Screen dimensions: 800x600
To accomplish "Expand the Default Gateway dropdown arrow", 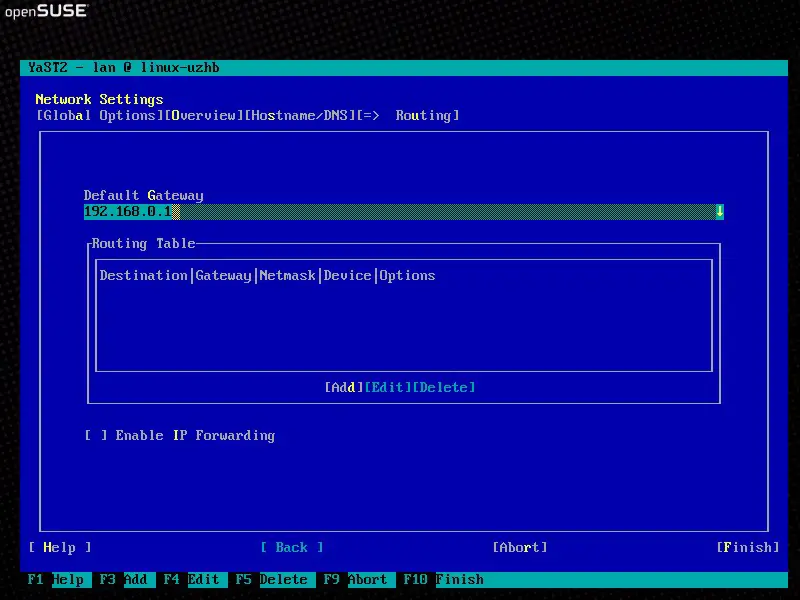I will pos(719,212).
